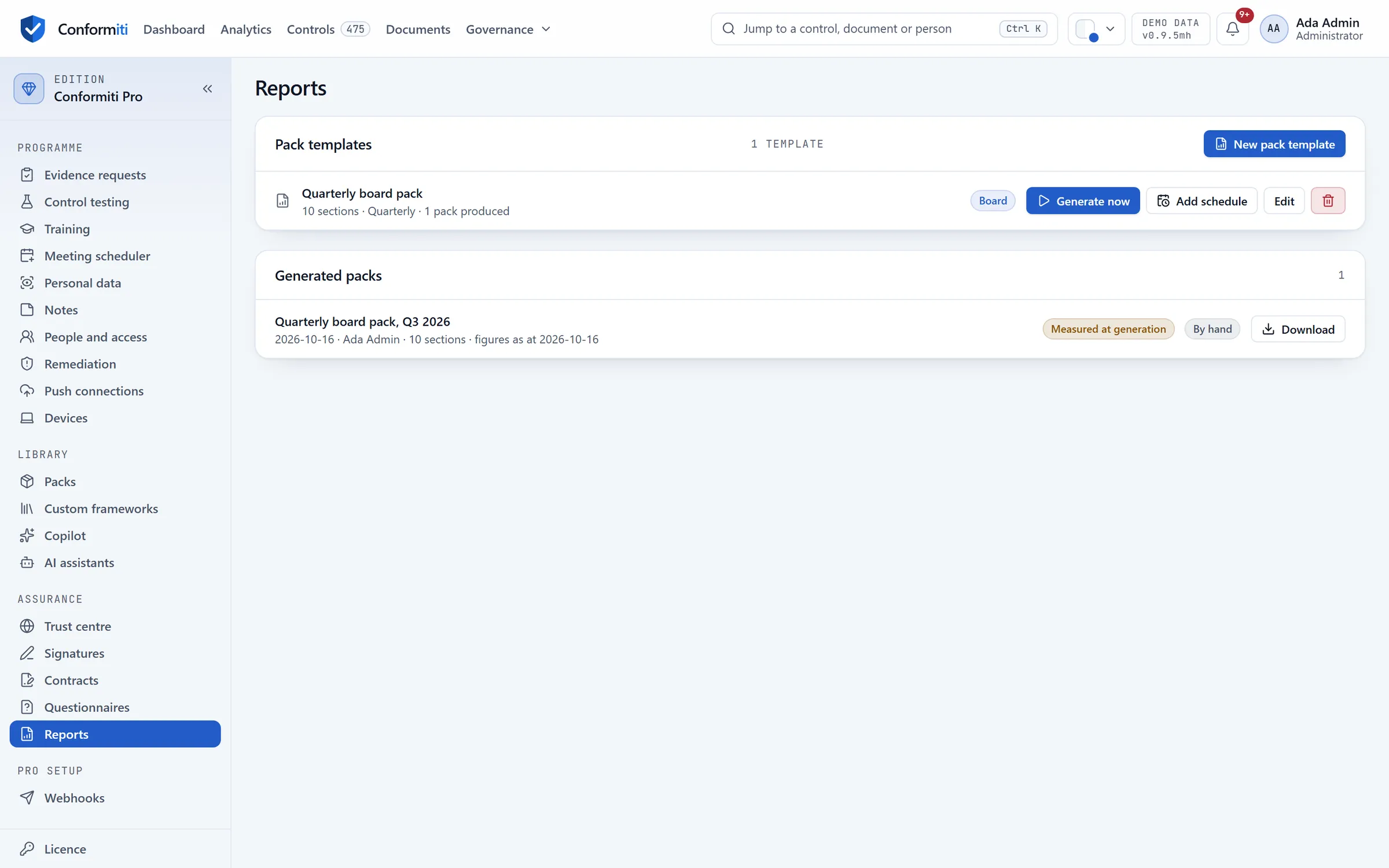The height and width of the screenshot is (868, 1389).
Task: Focus the Jump to a control search field
Action: click(884, 29)
